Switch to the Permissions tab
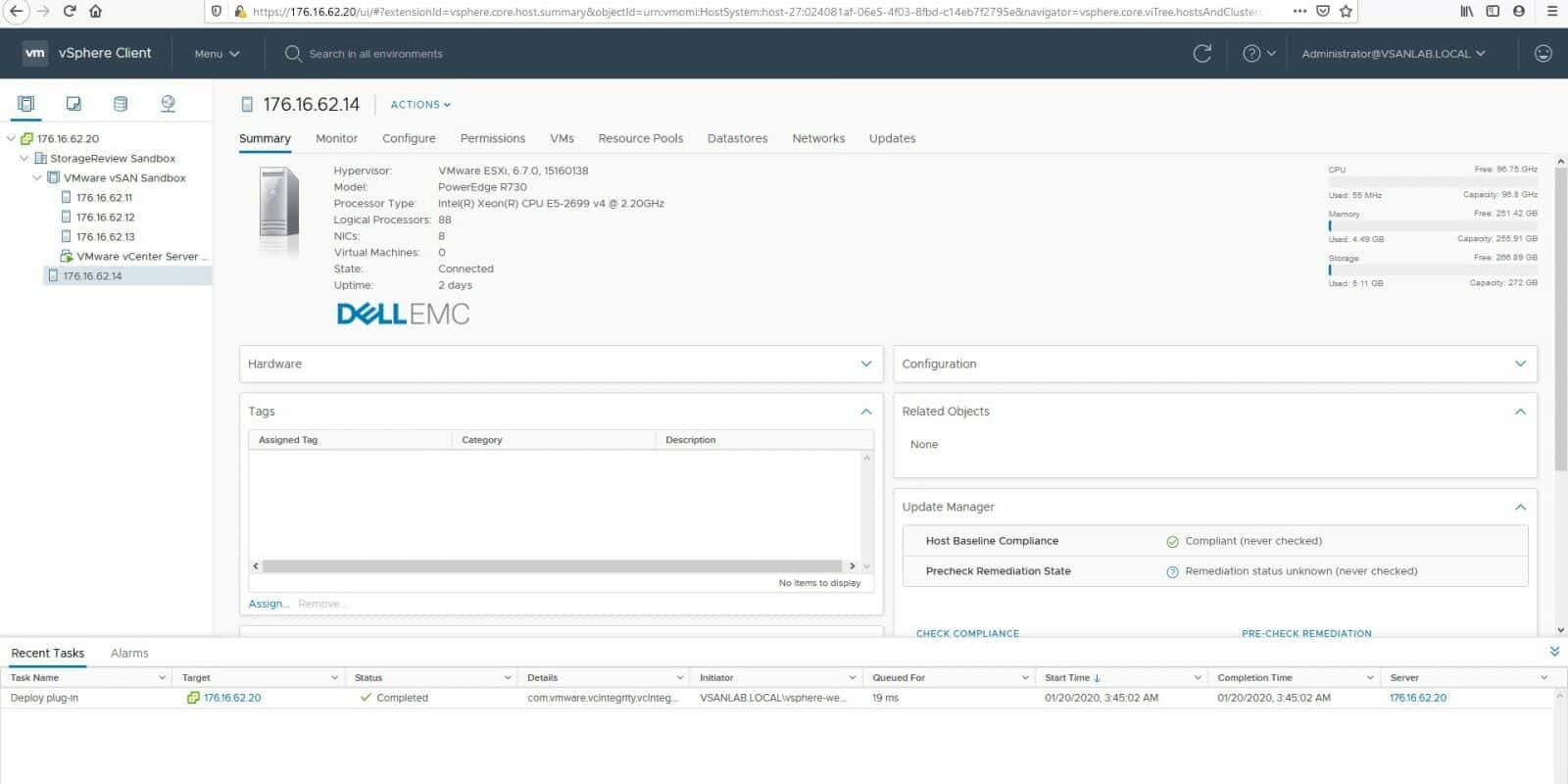Viewport: 1568px width, 784px height. click(493, 139)
